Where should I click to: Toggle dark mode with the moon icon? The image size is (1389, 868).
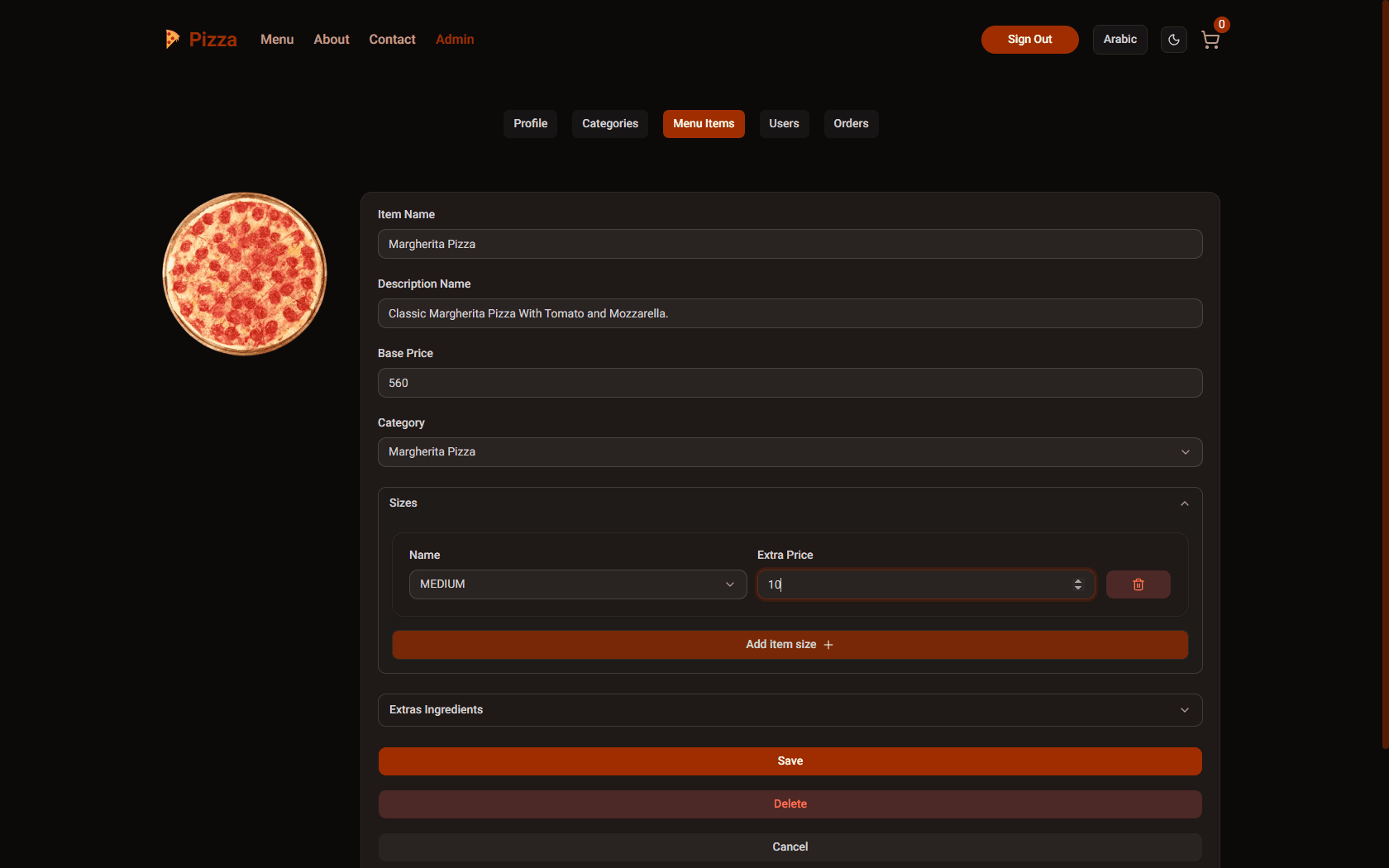click(1173, 40)
